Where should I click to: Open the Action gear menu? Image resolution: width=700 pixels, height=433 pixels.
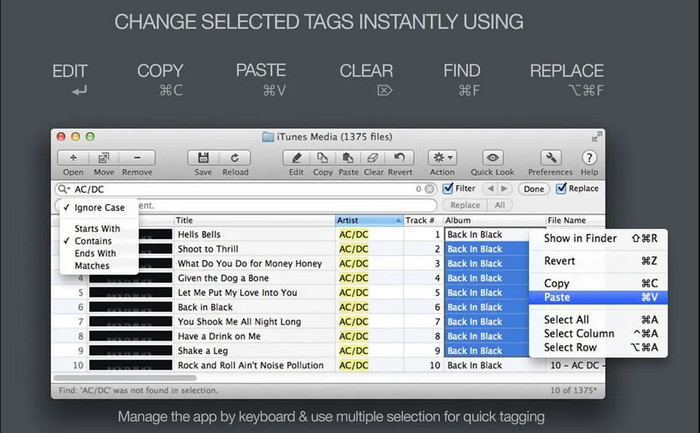click(x=442, y=158)
